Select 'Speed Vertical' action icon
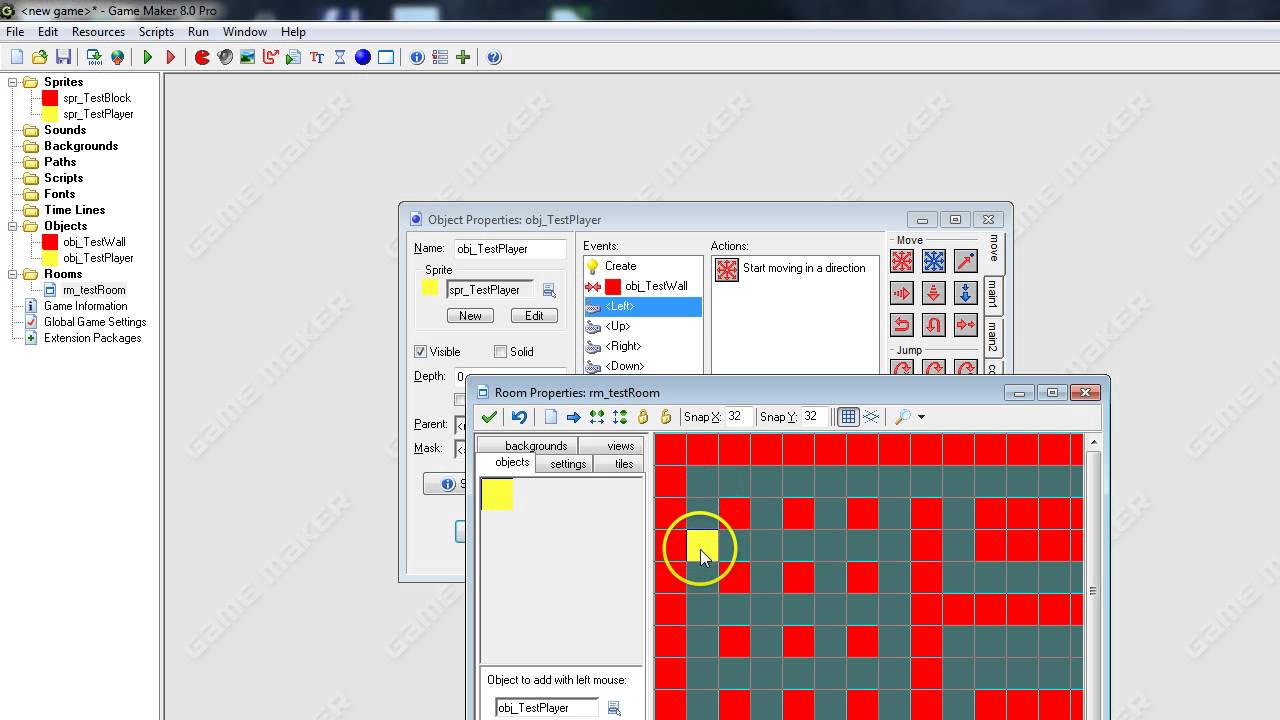 click(934, 293)
